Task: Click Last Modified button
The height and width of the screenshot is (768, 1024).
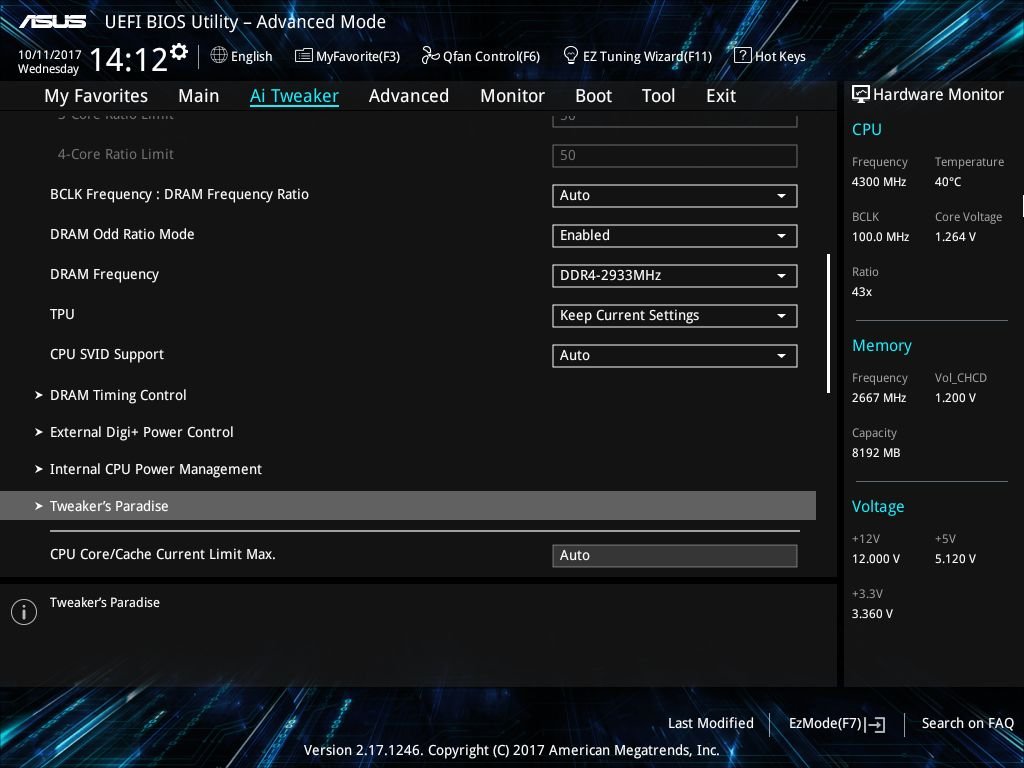Action: [711, 723]
